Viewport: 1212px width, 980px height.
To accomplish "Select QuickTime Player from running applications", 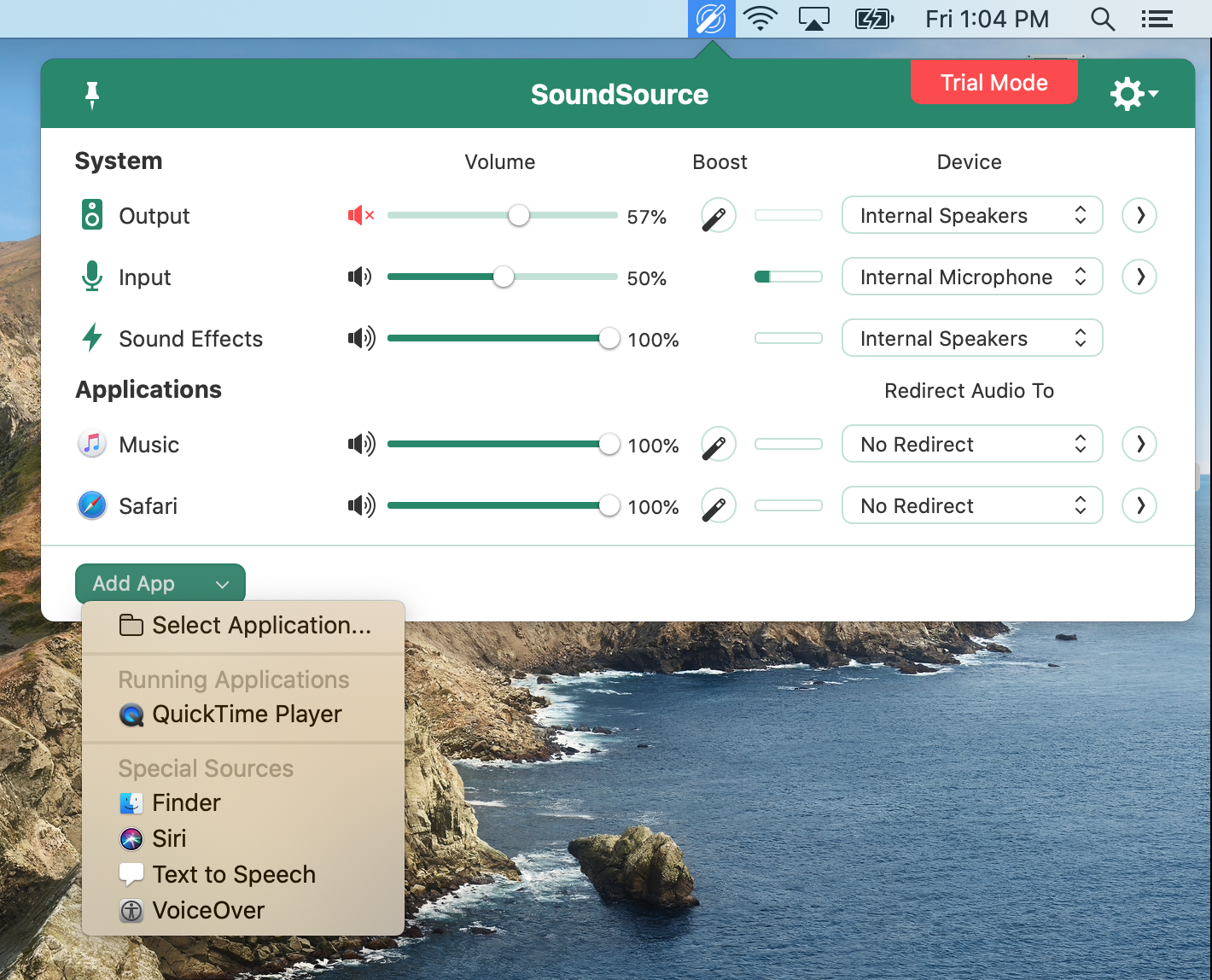I will point(243,715).
